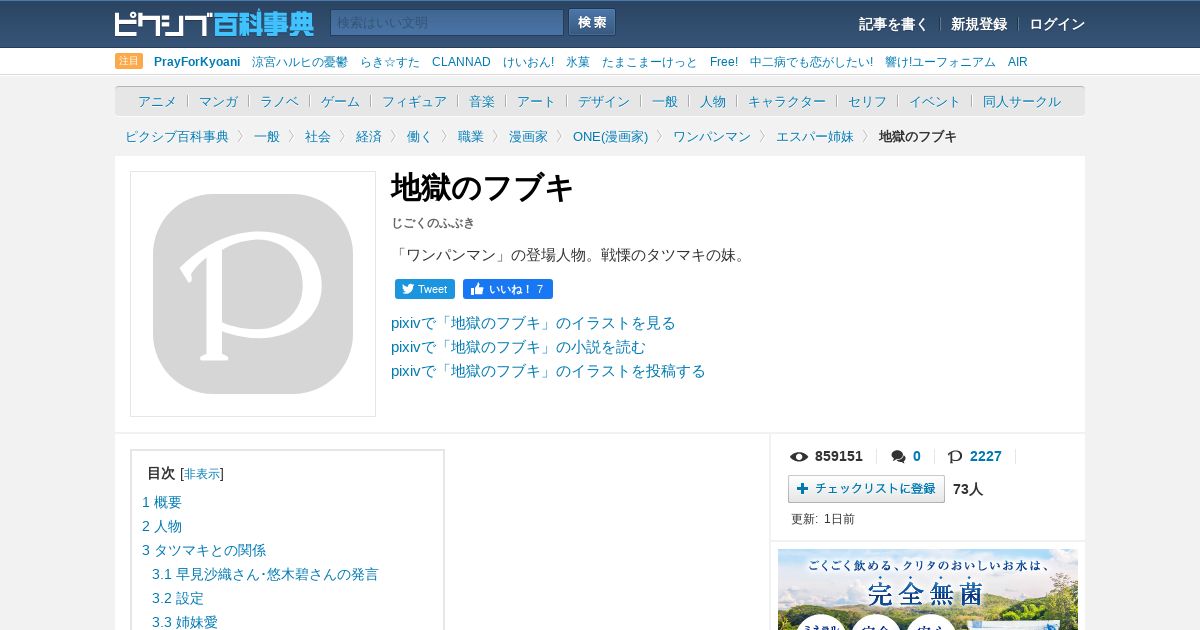
Task: Go to エスパー姉妹 breadcrumb
Action: [815, 136]
